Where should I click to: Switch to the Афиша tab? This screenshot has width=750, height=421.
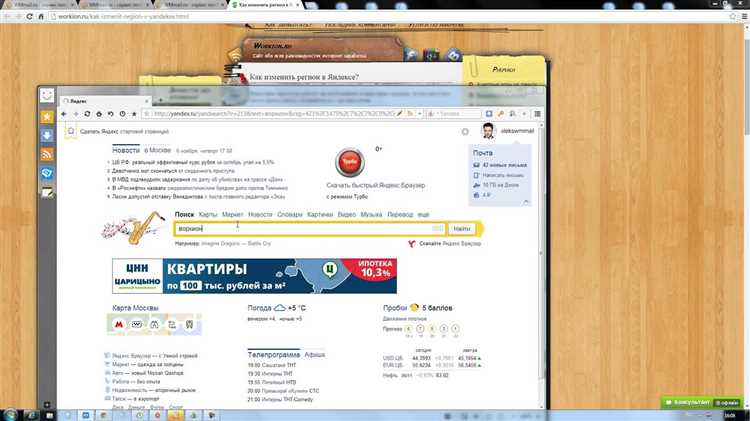314,355
